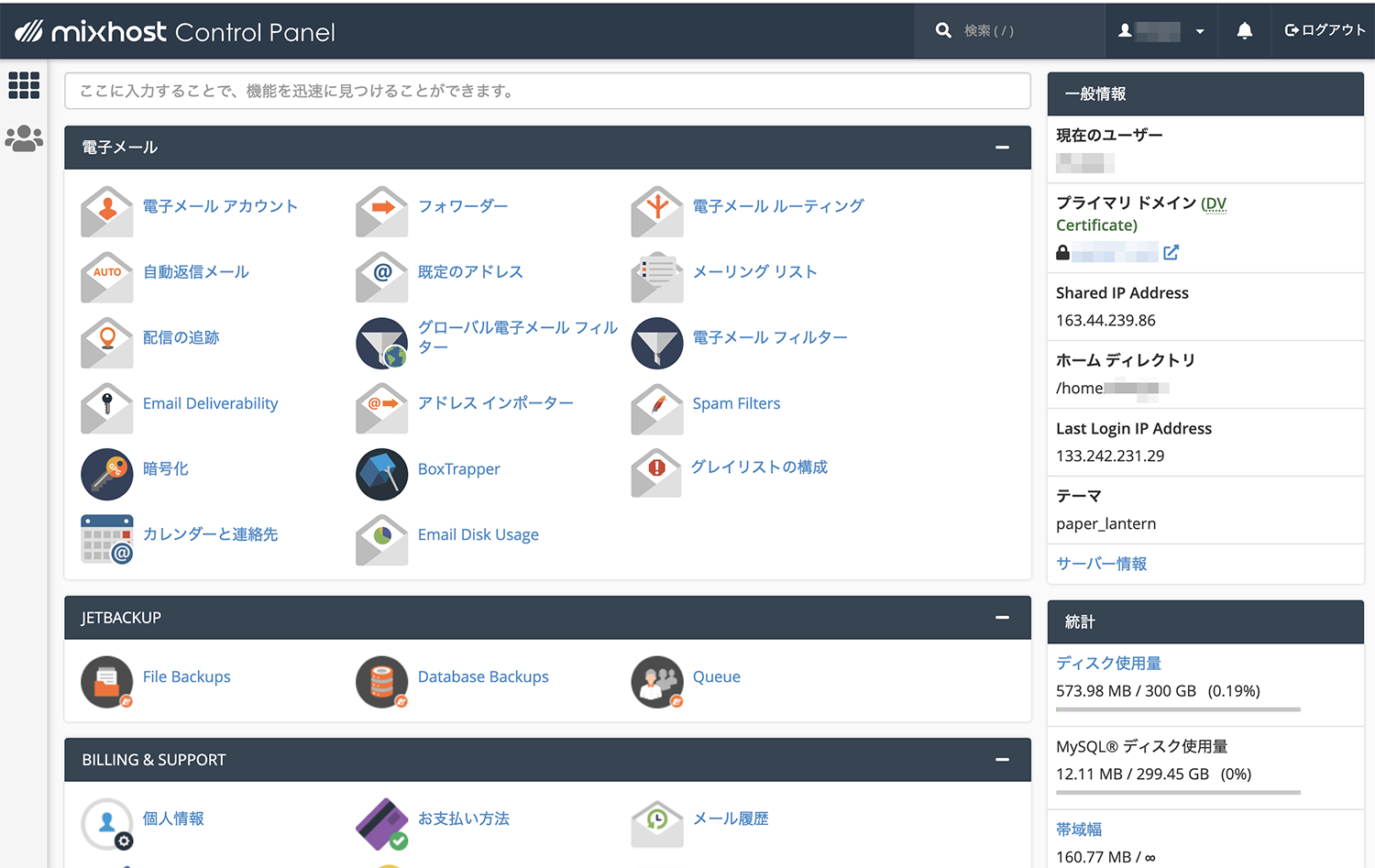This screenshot has height=868, width=1375.
Task: Open the File Backups icon
Action: (x=107, y=682)
